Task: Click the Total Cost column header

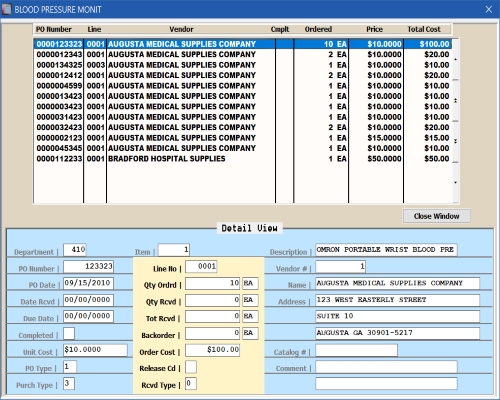Action: click(424, 29)
